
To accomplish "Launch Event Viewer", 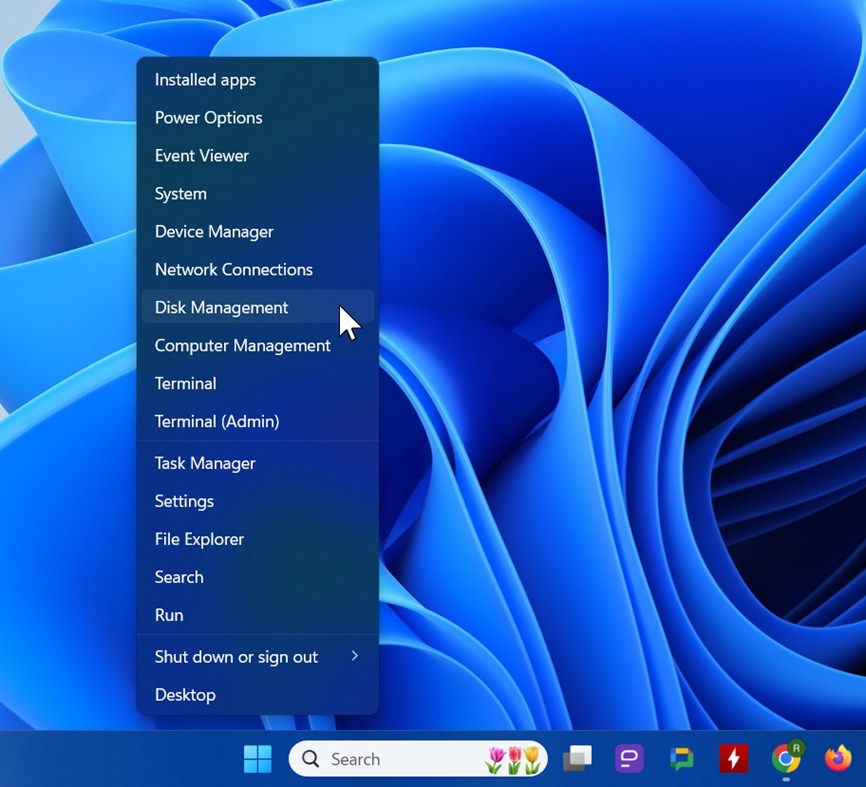I will point(257,156).
